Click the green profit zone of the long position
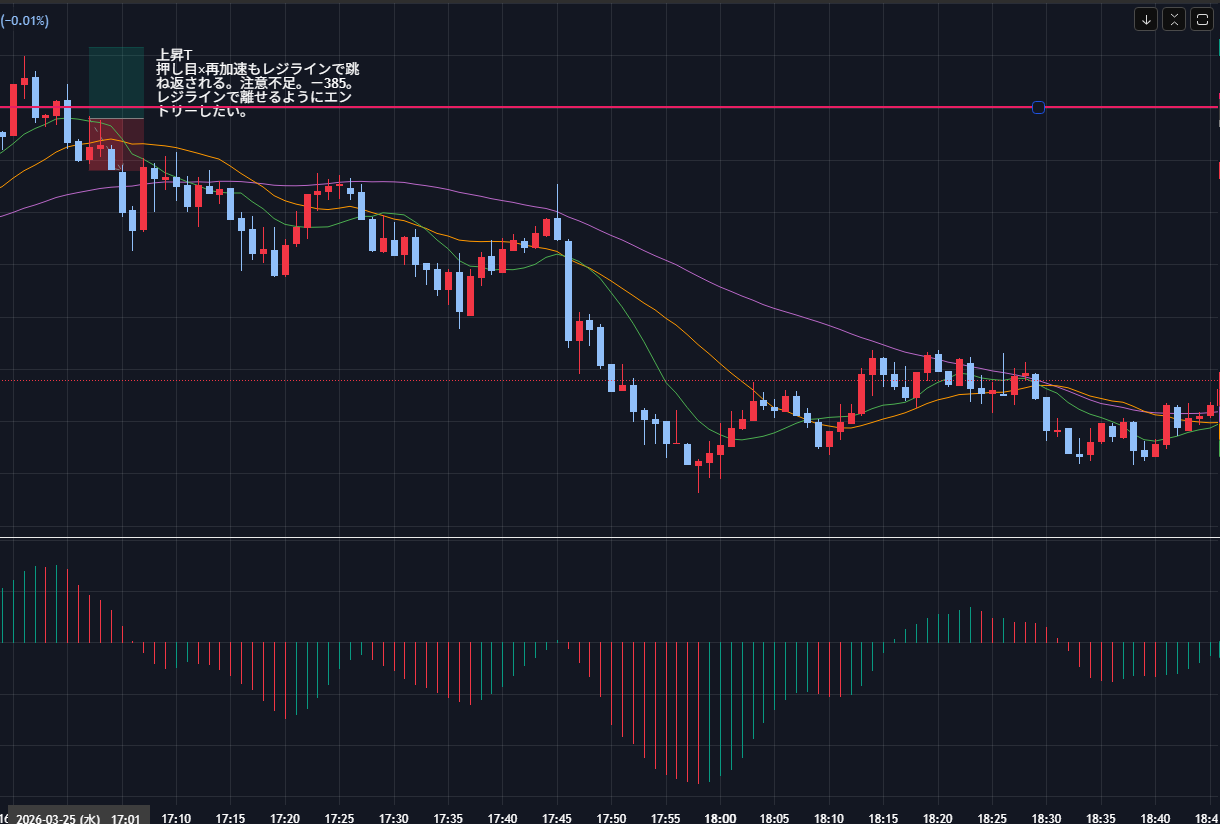Image resolution: width=1220 pixels, height=824 pixels. click(116, 80)
